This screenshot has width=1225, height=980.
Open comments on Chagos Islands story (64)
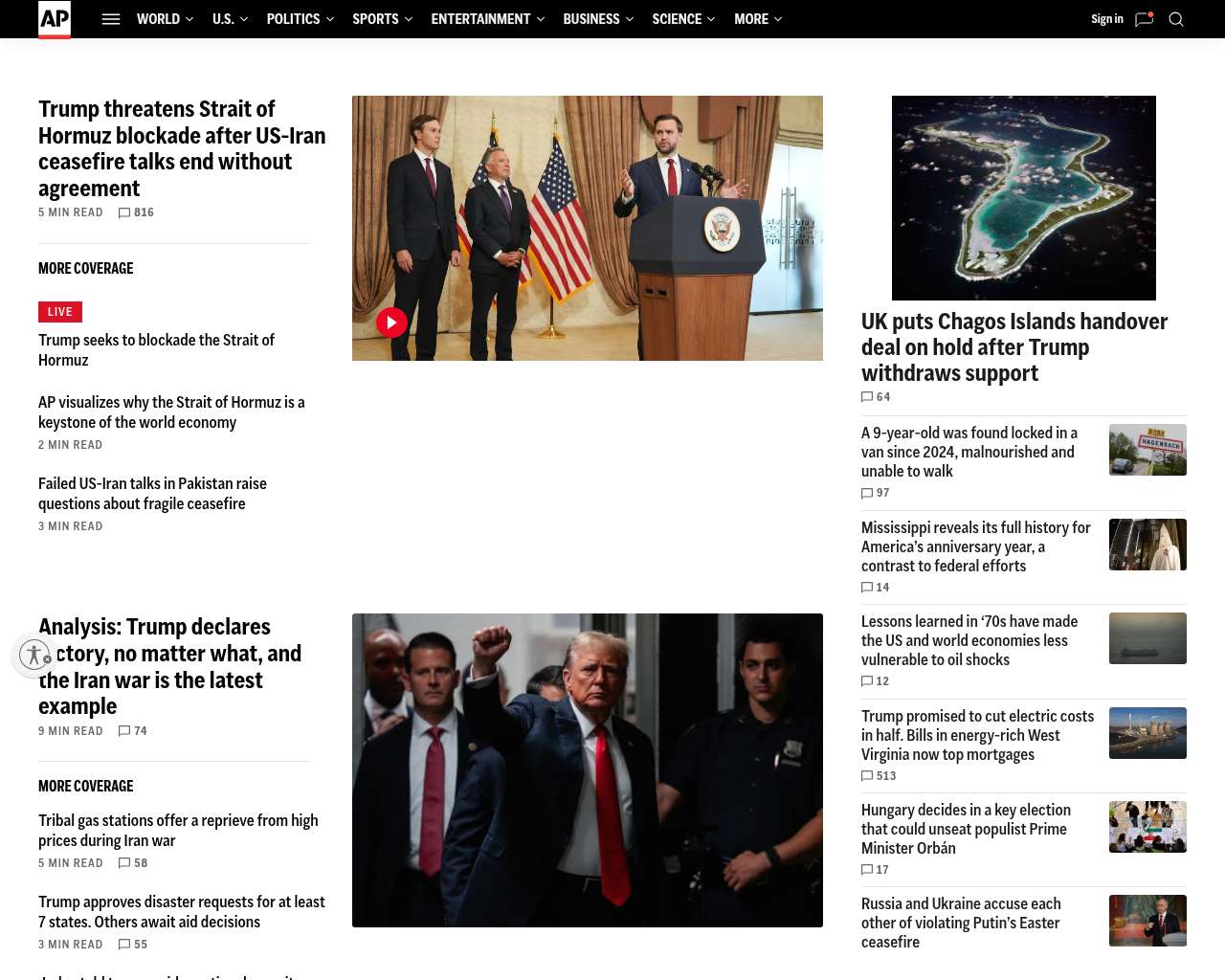tap(876, 397)
